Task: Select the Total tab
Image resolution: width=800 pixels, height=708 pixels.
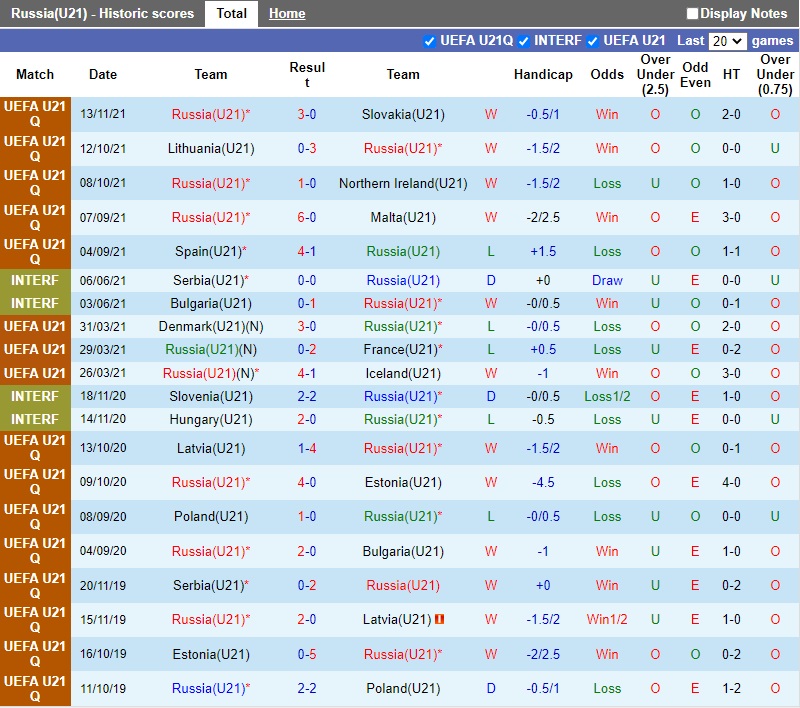Action: pos(231,14)
